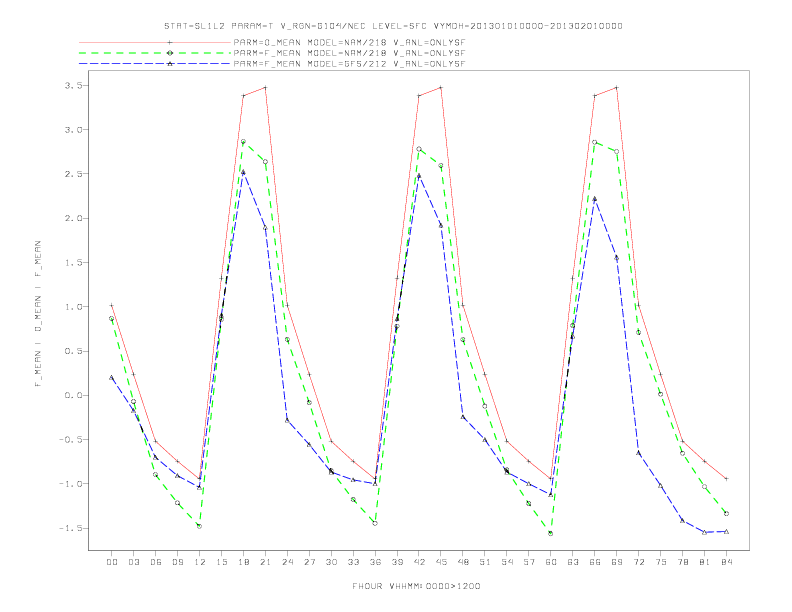Click the red plus data point at hour 69
This screenshot has width=792, height=612.
click(617, 87)
